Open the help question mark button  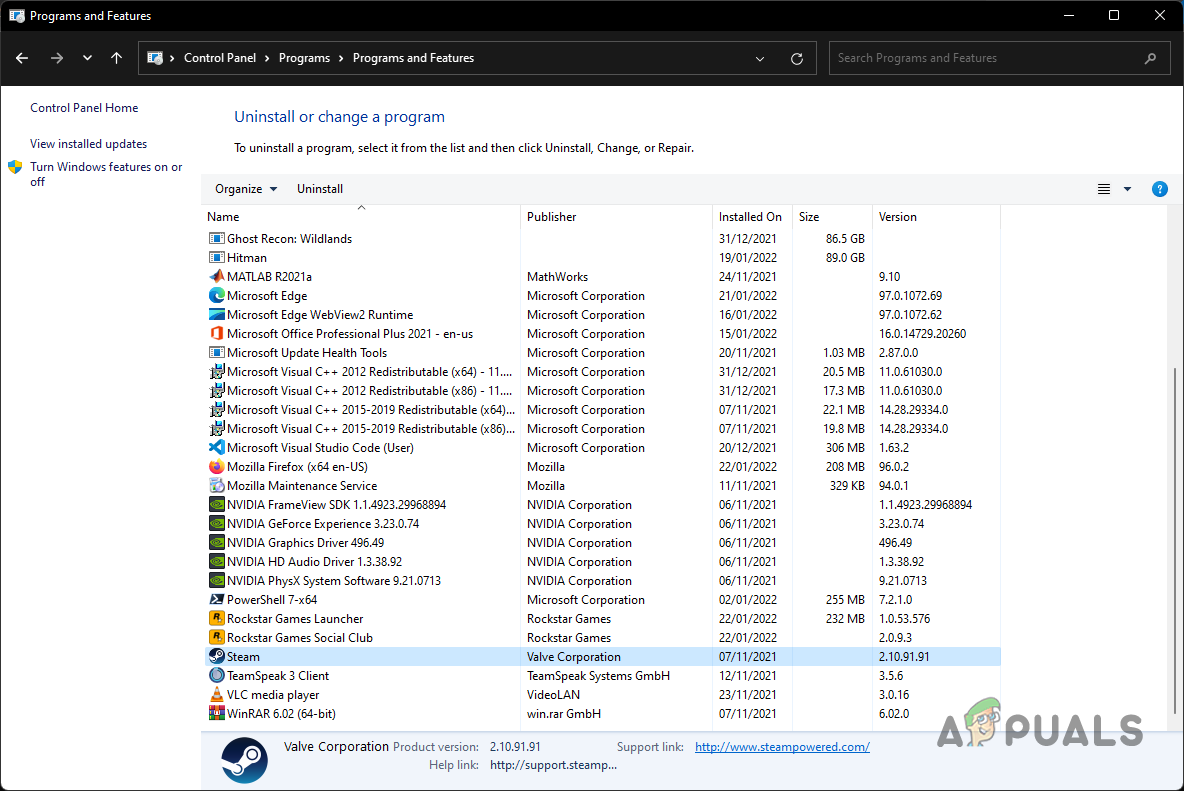pos(1159,189)
